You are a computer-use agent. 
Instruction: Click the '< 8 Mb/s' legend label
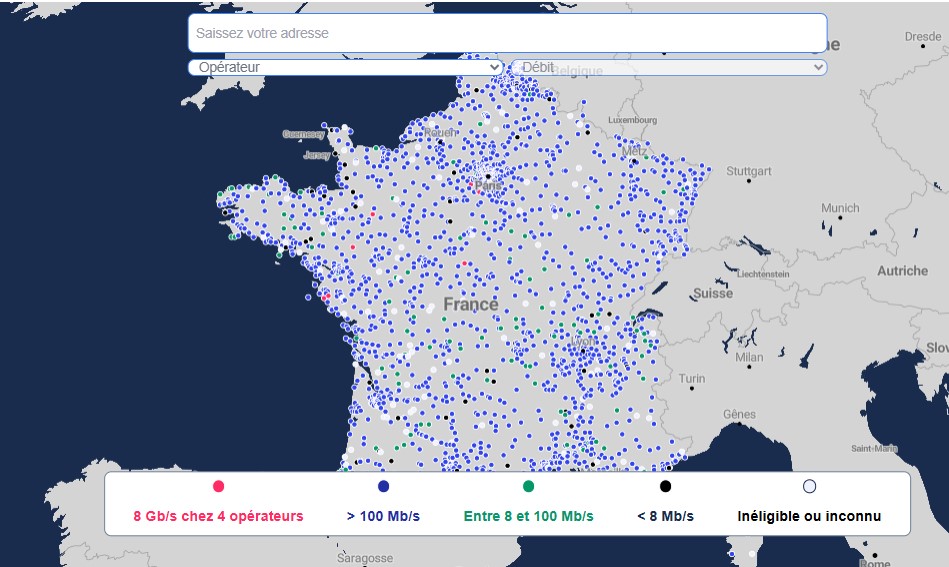[x=665, y=517]
